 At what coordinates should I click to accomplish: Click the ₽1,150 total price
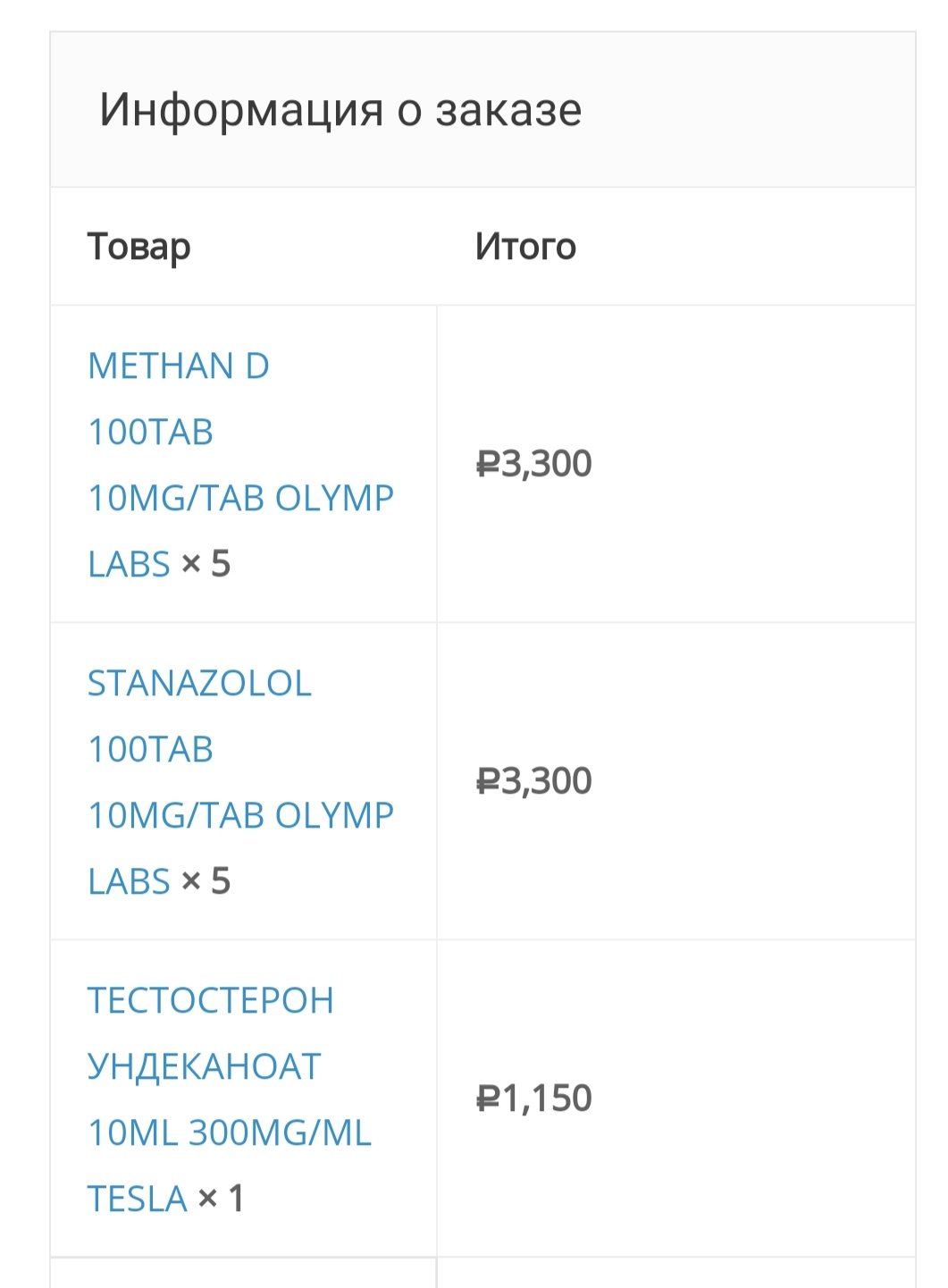[533, 1099]
